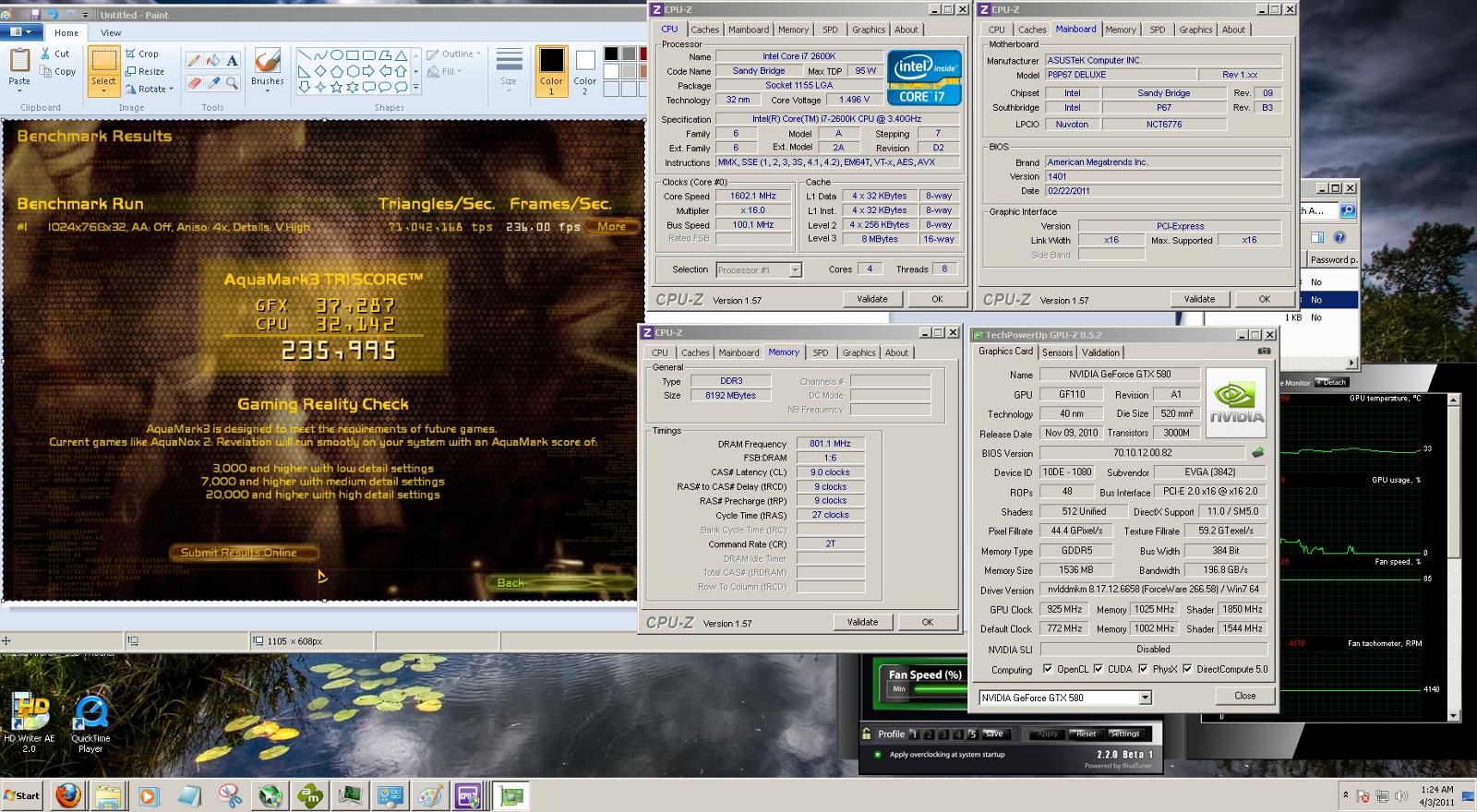Open Sensors tab in GPU-Z
The height and width of the screenshot is (812, 1477).
1058,352
